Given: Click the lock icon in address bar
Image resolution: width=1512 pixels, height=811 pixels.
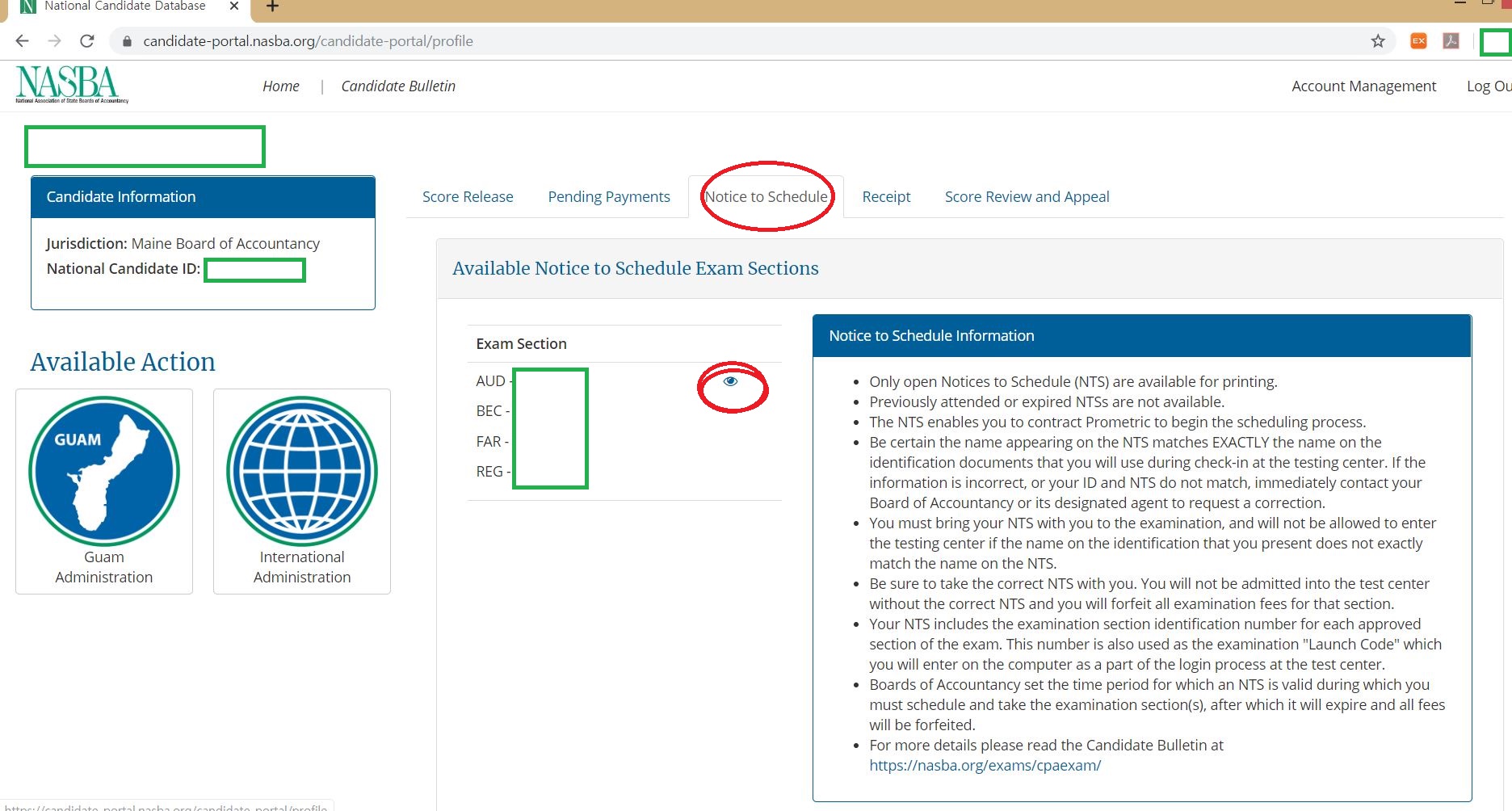Looking at the screenshot, I should click(x=126, y=41).
